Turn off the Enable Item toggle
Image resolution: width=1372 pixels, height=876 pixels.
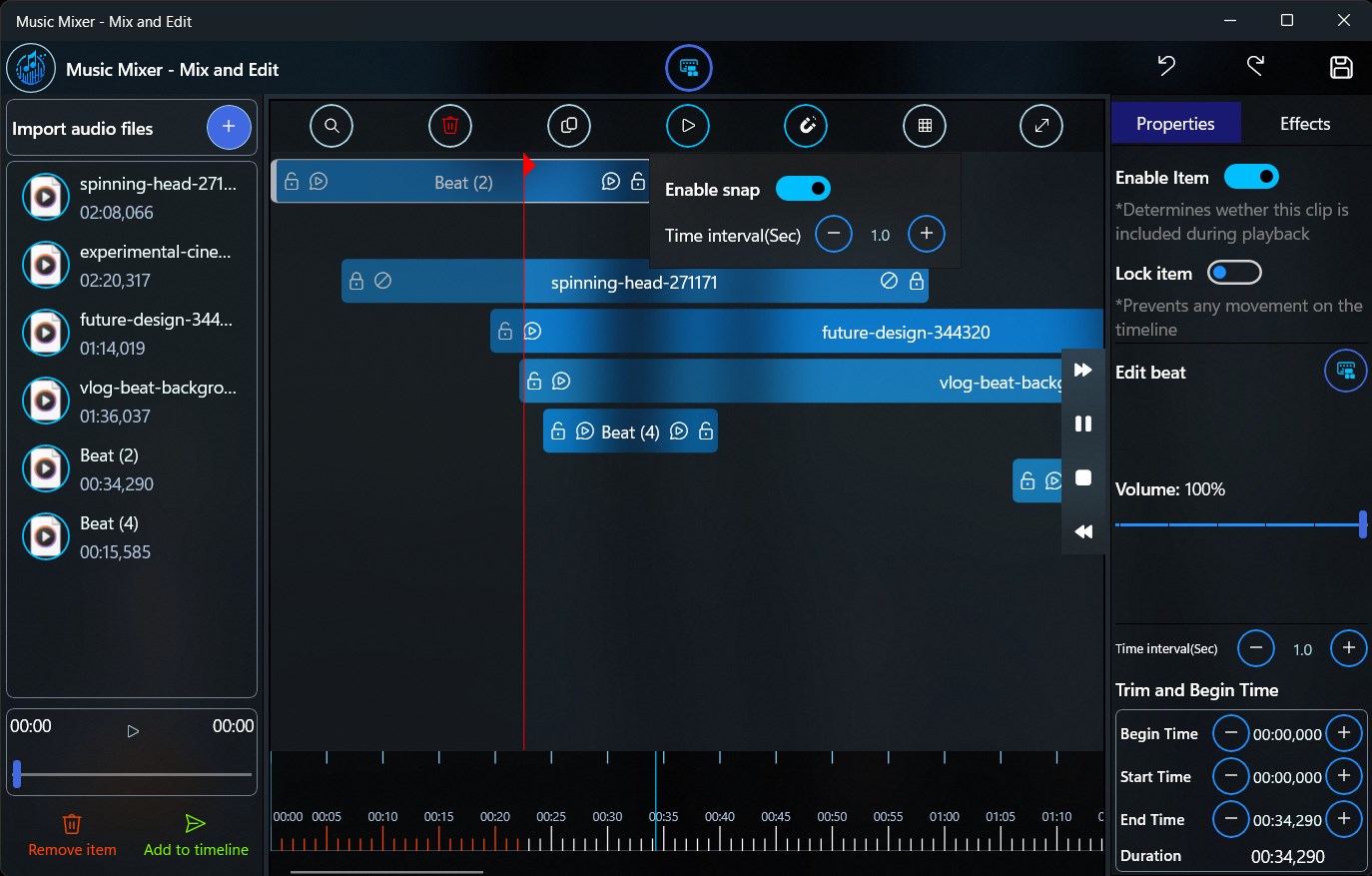click(1251, 176)
